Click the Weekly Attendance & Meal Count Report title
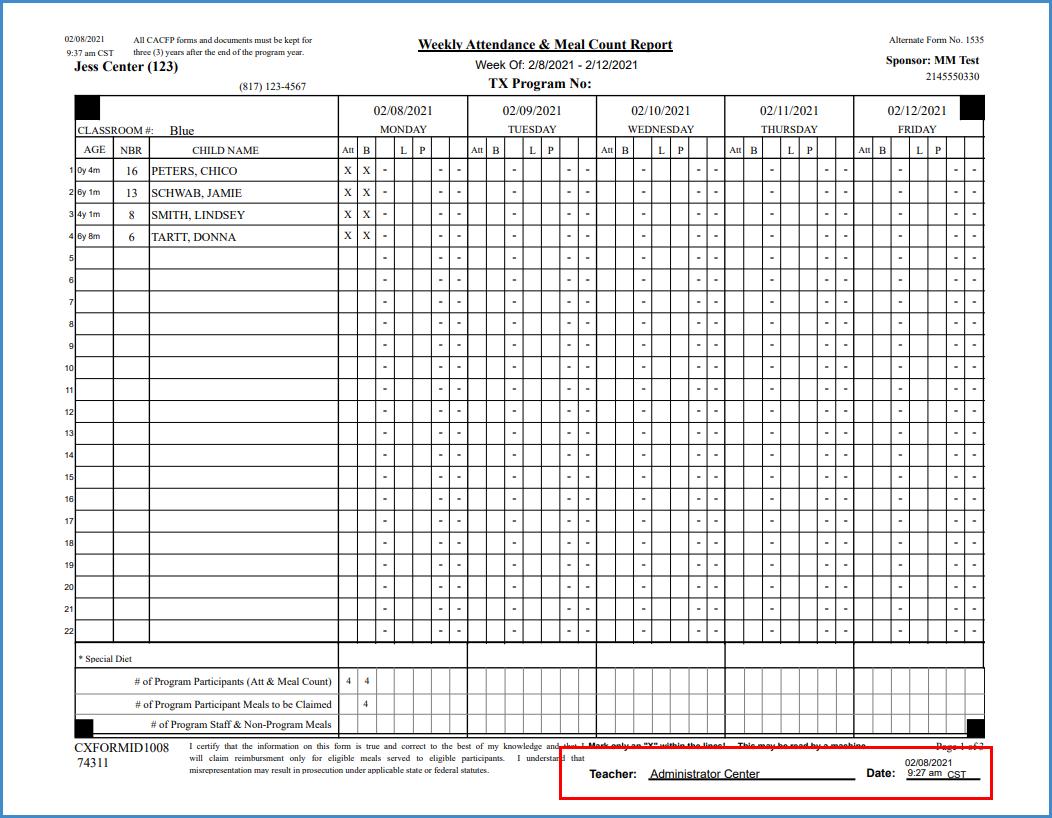The height and width of the screenshot is (818, 1052). click(545, 44)
